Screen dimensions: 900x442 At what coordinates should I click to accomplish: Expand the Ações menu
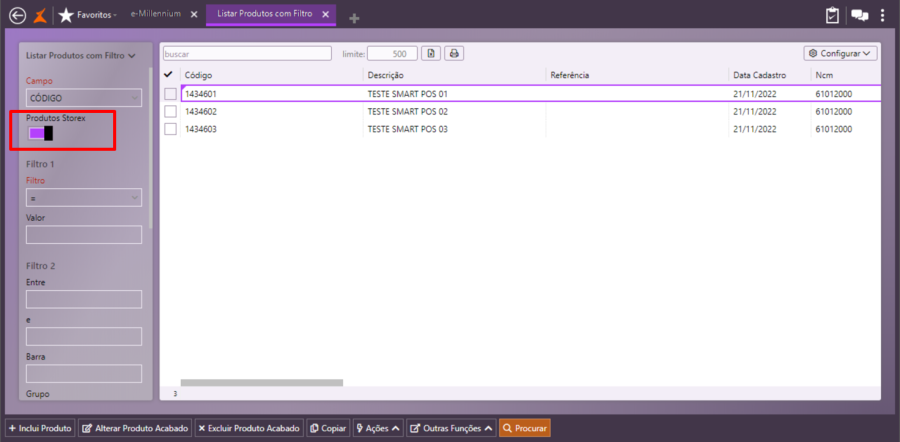point(378,428)
